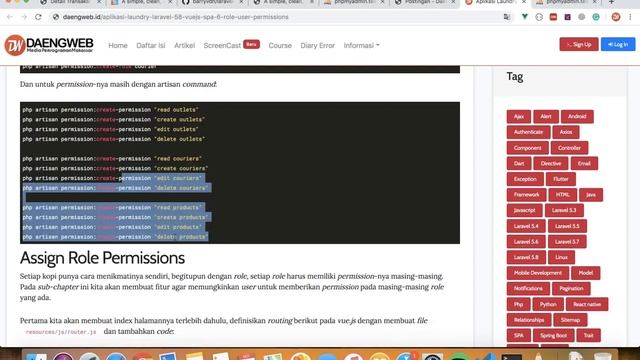The height and width of the screenshot is (360, 640).
Task: Open Diary Error page
Action: point(318,45)
